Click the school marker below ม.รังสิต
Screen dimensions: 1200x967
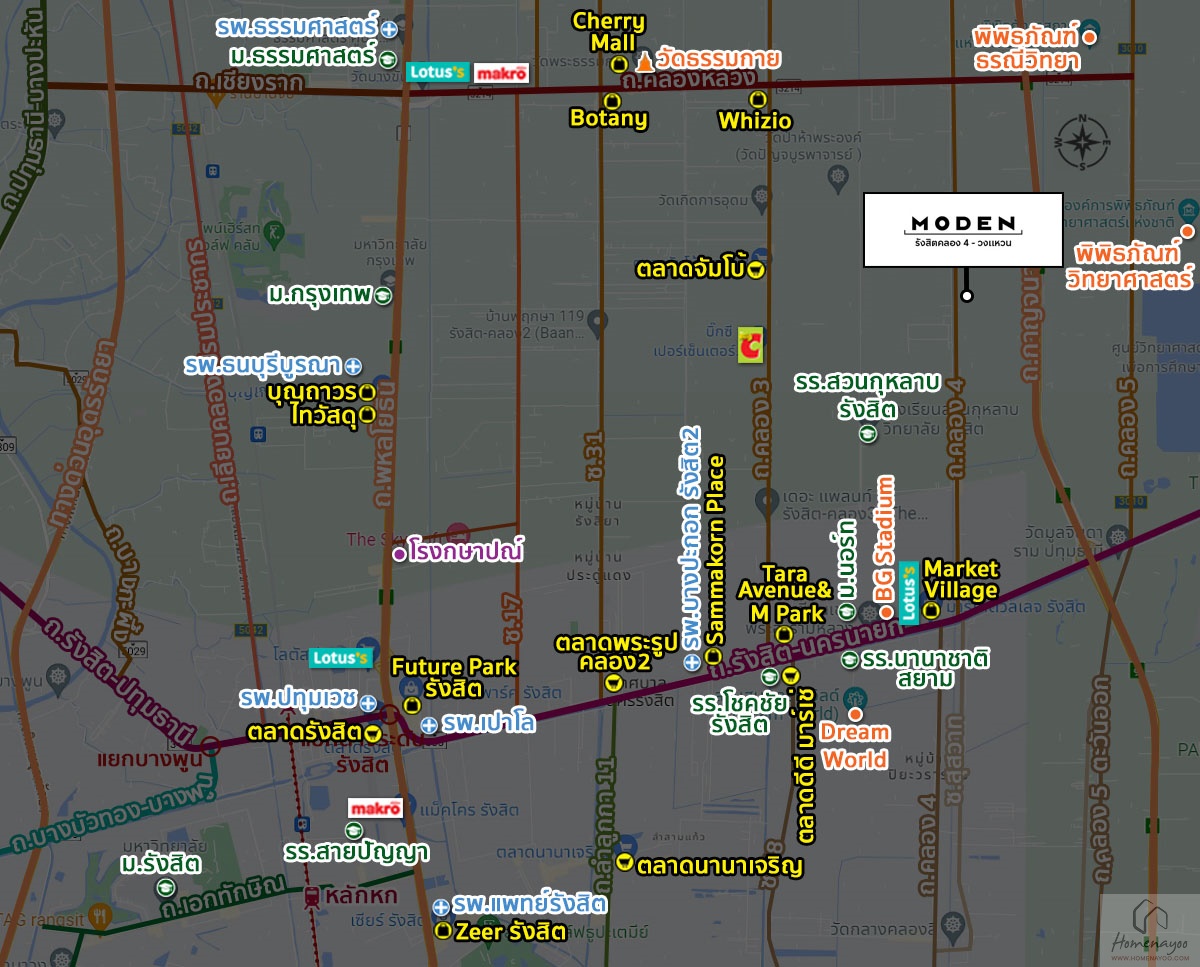[x=166, y=887]
